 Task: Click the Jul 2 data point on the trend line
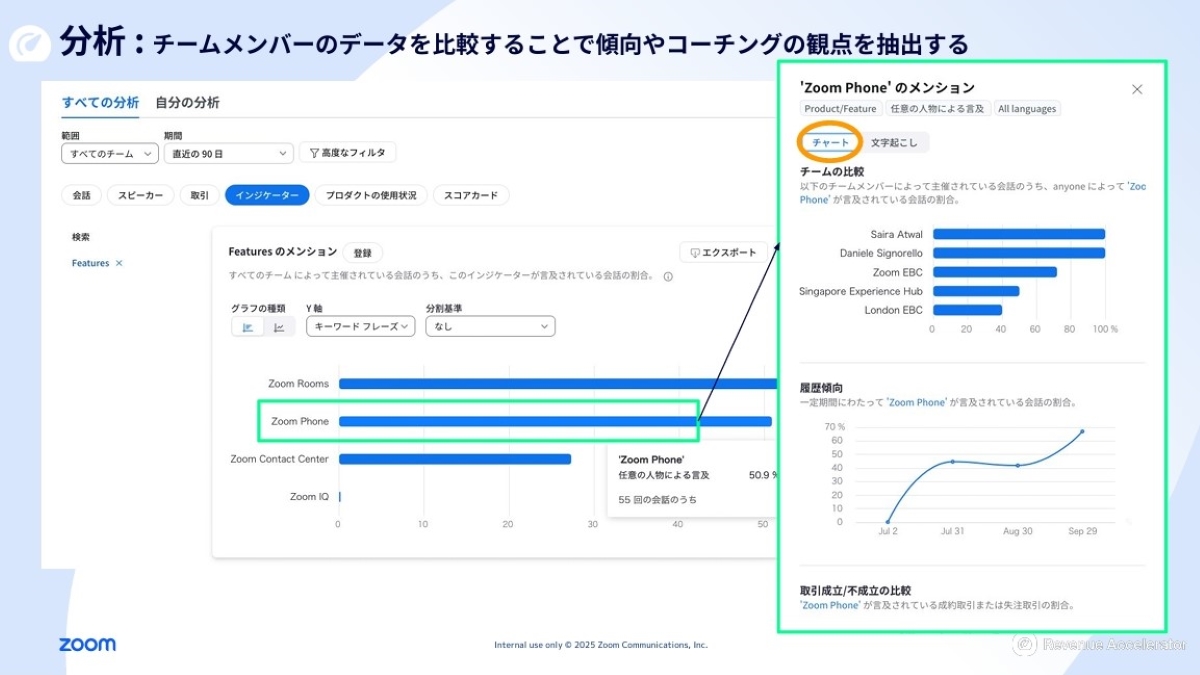(x=888, y=522)
